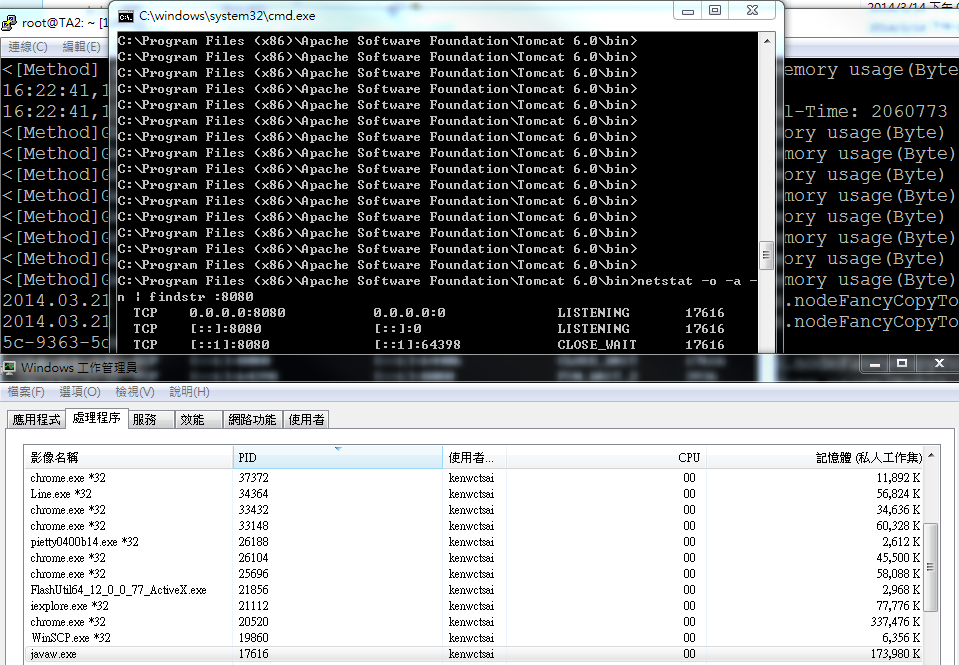Open the 檢視(V) menu in Task Manager
The image size is (959, 665).
pyautogui.click(x=135, y=392)
